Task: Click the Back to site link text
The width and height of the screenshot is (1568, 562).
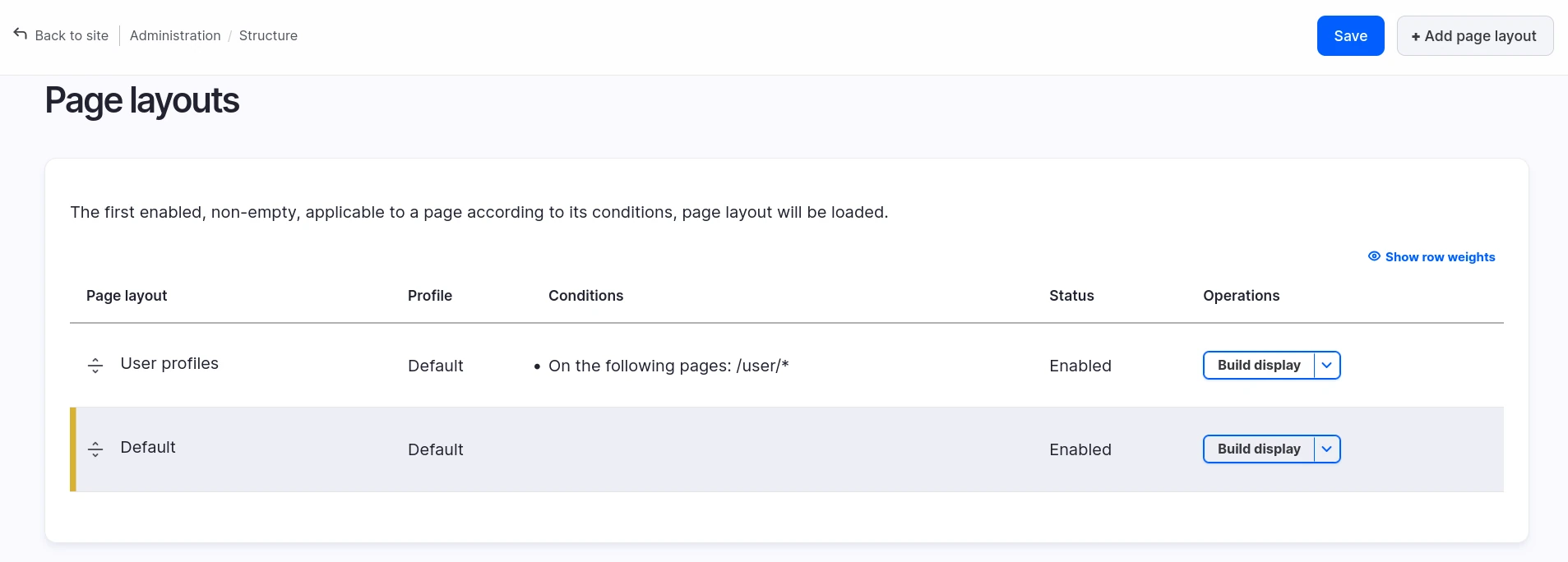Action: pos(72,35)
